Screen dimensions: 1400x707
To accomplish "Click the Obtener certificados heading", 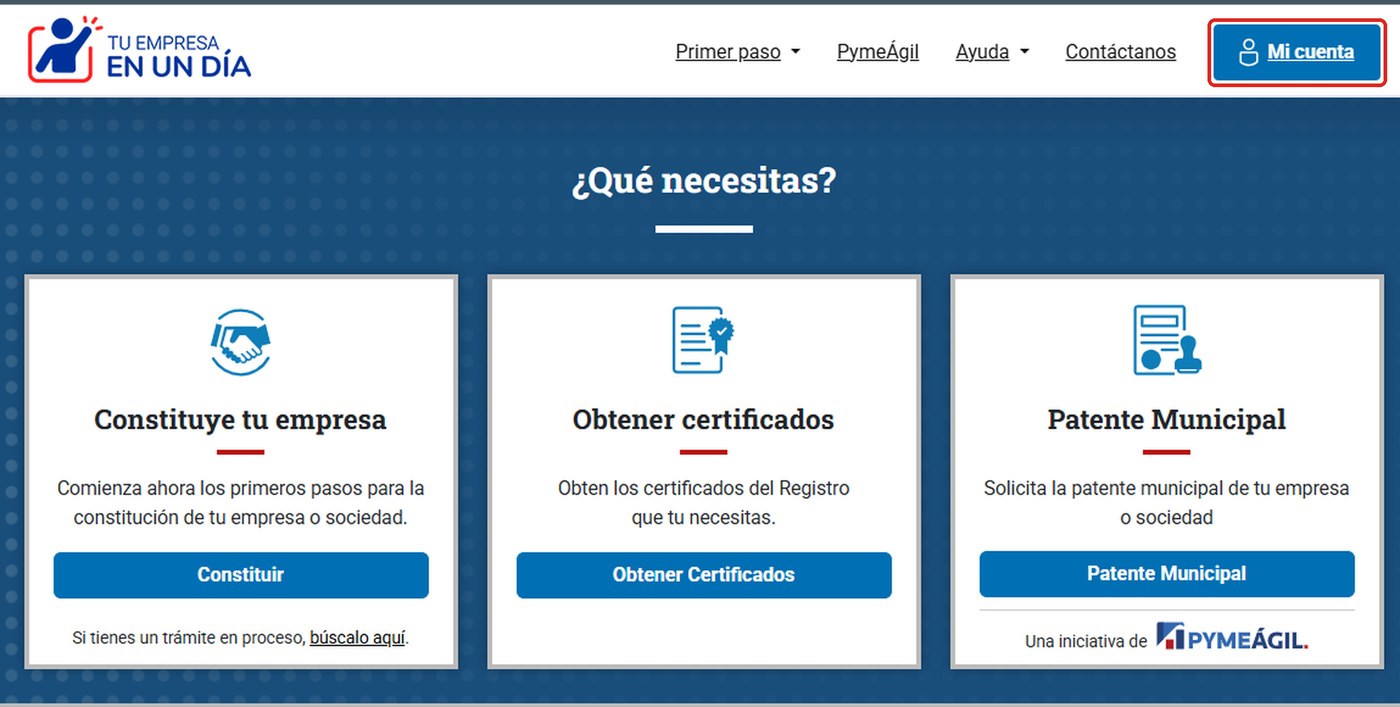I will (703, 419).
